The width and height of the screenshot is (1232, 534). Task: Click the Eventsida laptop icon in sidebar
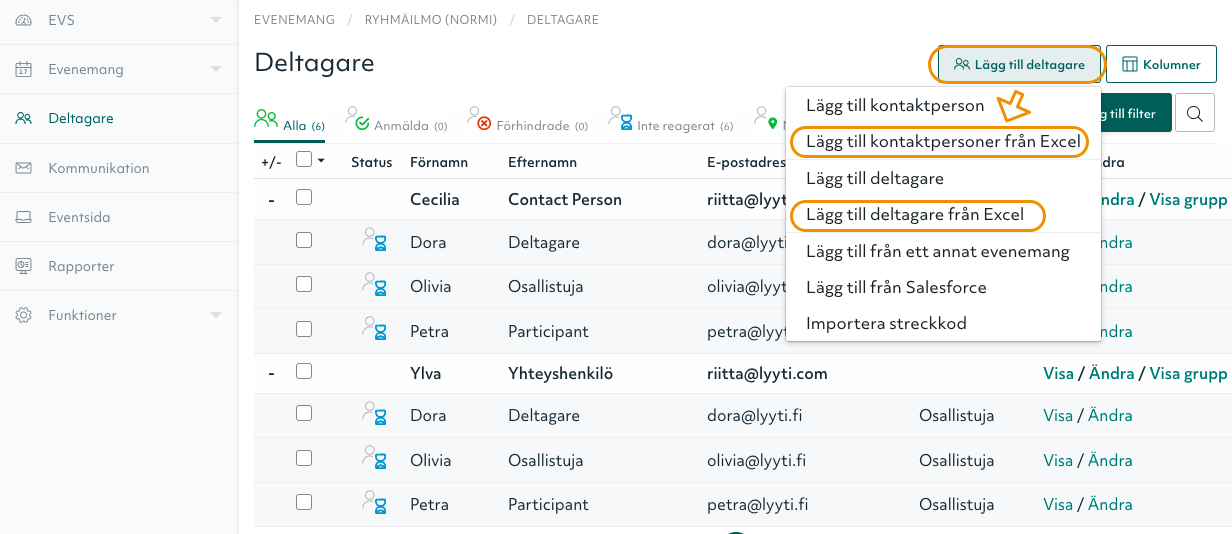pos(24,217)
